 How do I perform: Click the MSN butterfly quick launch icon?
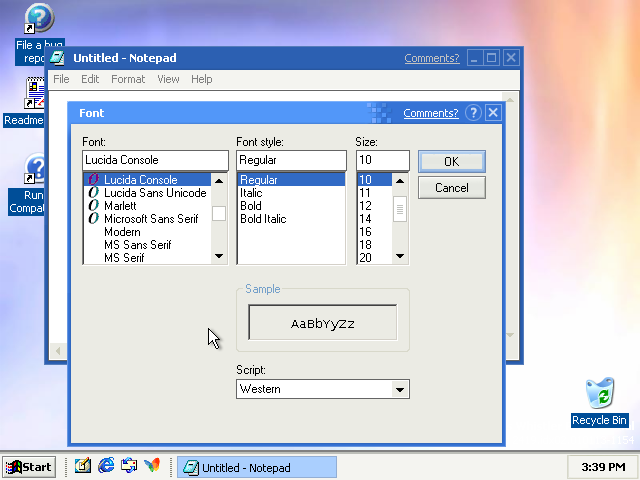pos(152,465)
